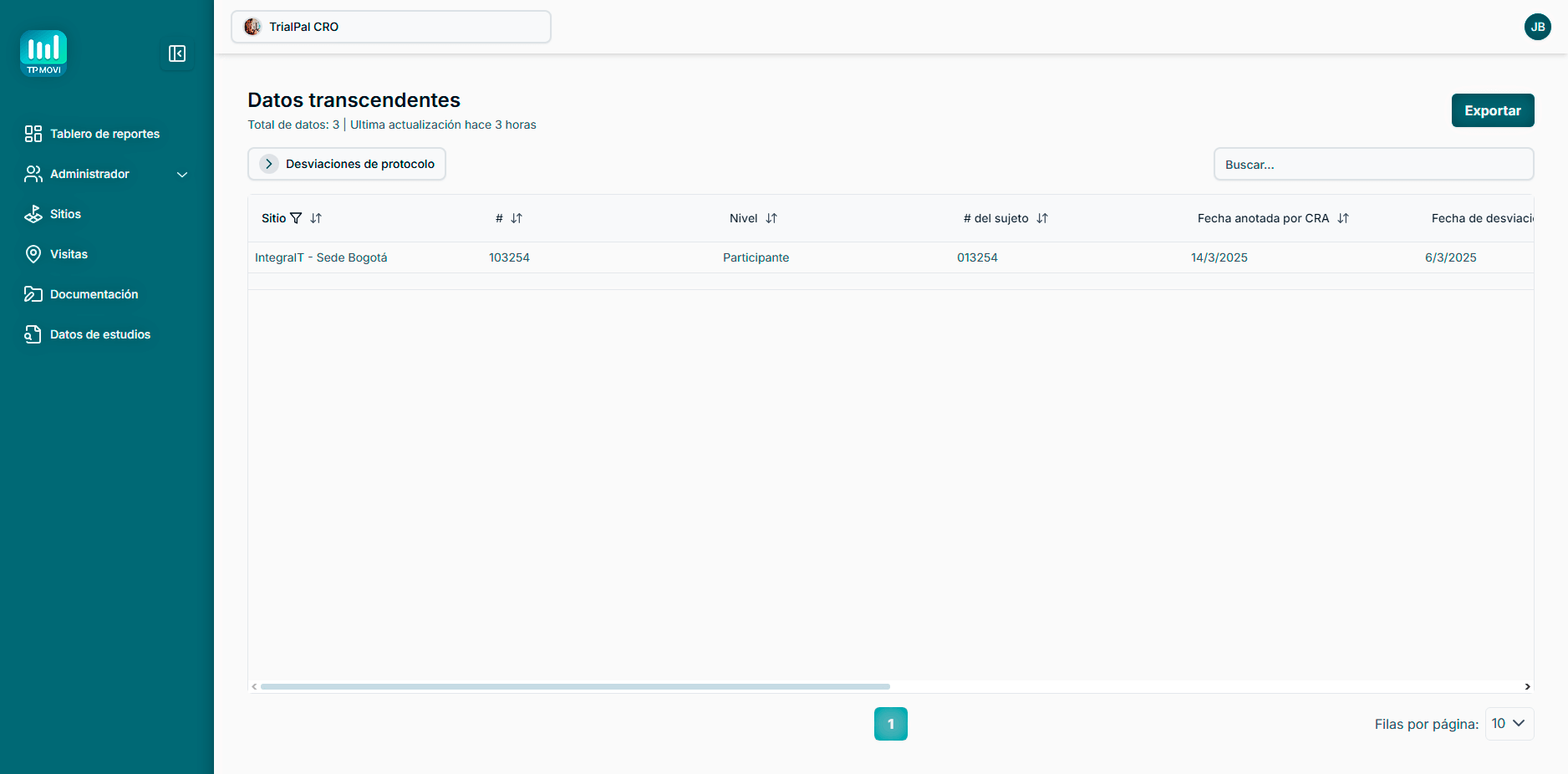Sort by Nivel column

771,218
